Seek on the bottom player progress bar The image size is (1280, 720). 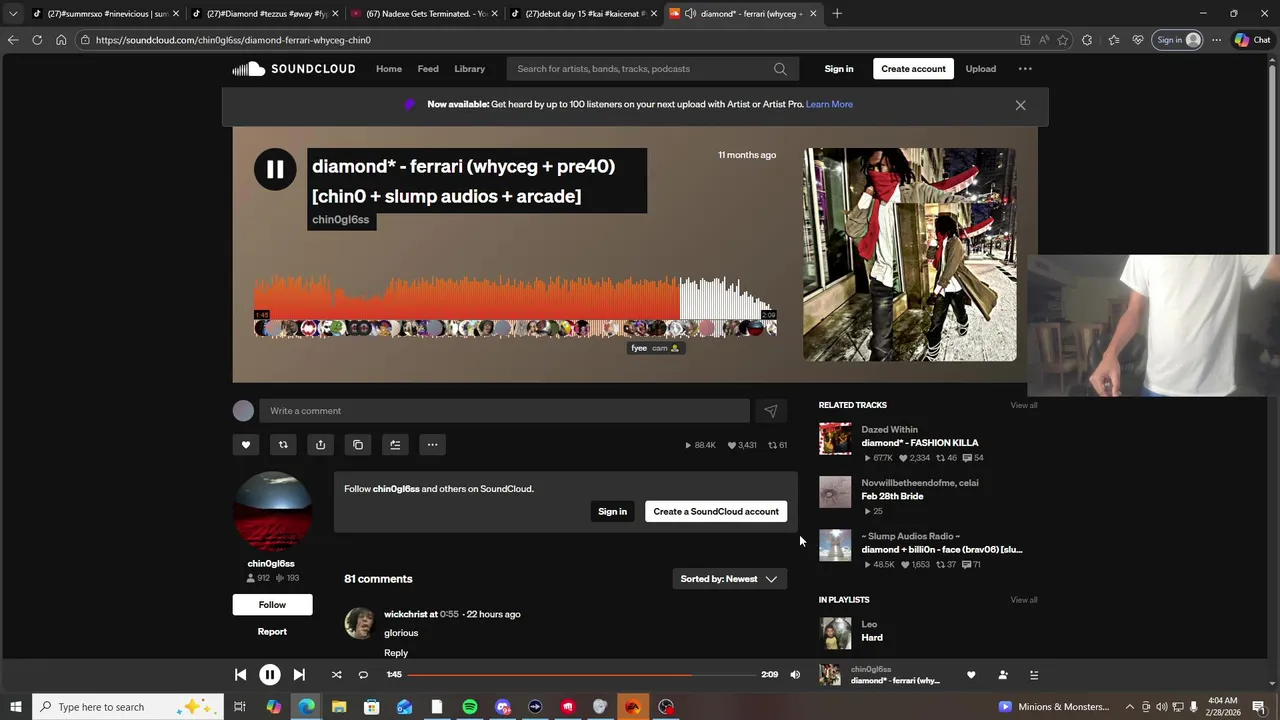pos(581,675)
